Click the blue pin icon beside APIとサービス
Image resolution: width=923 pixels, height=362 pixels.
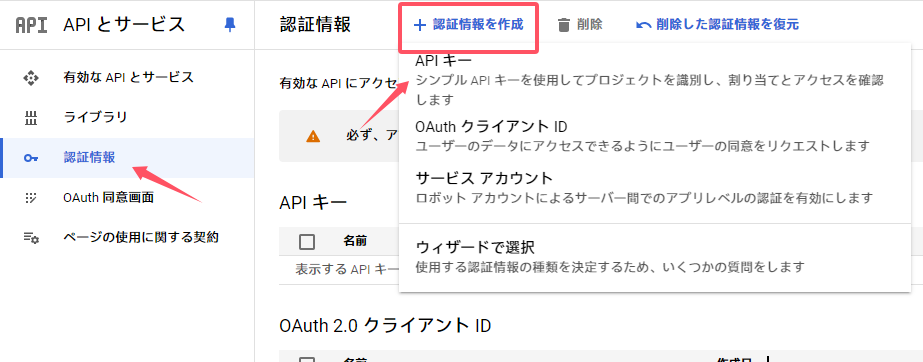230,24
